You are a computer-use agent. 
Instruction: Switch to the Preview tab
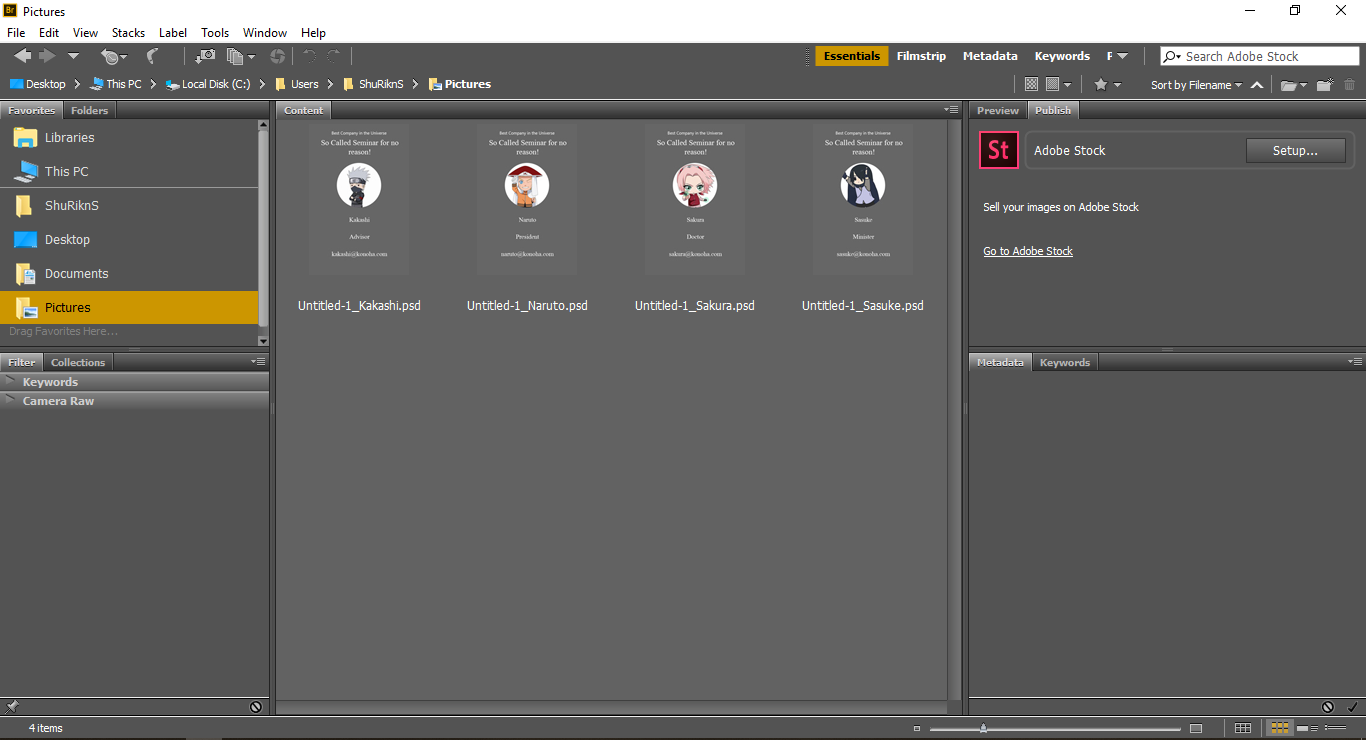tap(998, 110)
